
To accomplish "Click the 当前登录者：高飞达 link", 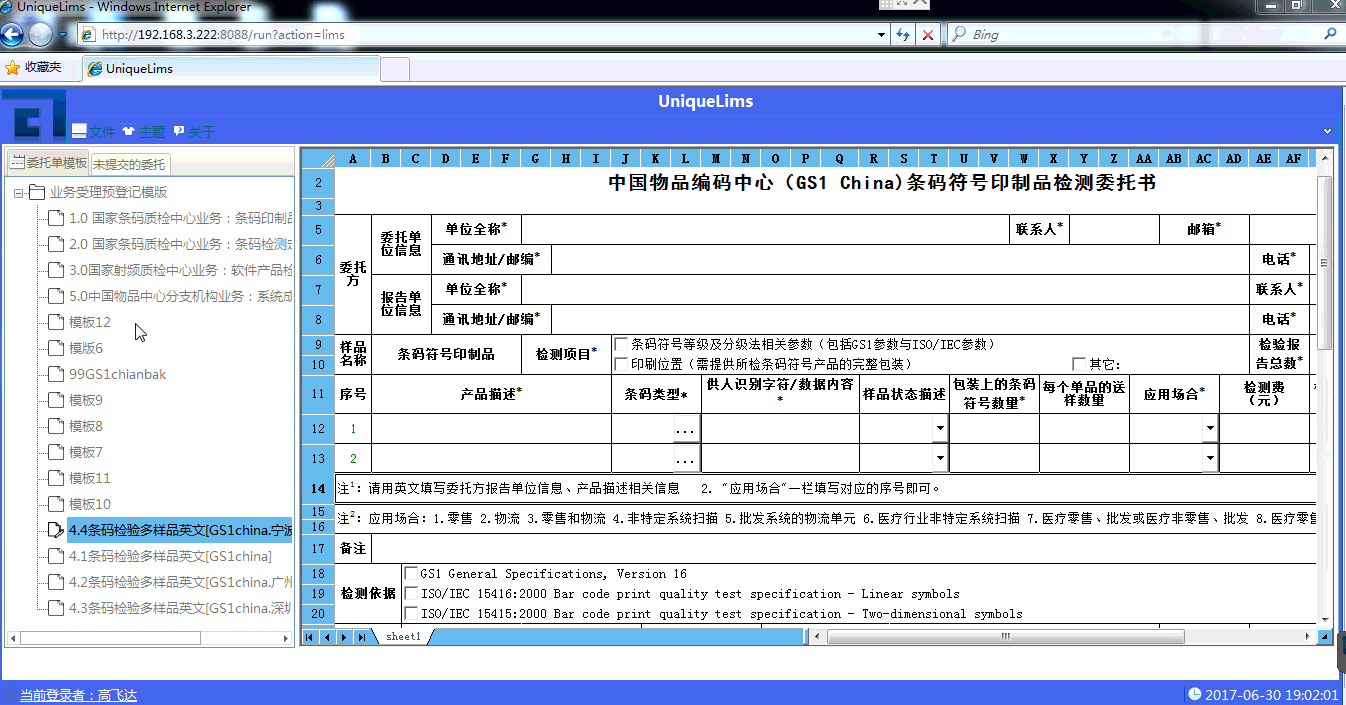I will 78,695.
